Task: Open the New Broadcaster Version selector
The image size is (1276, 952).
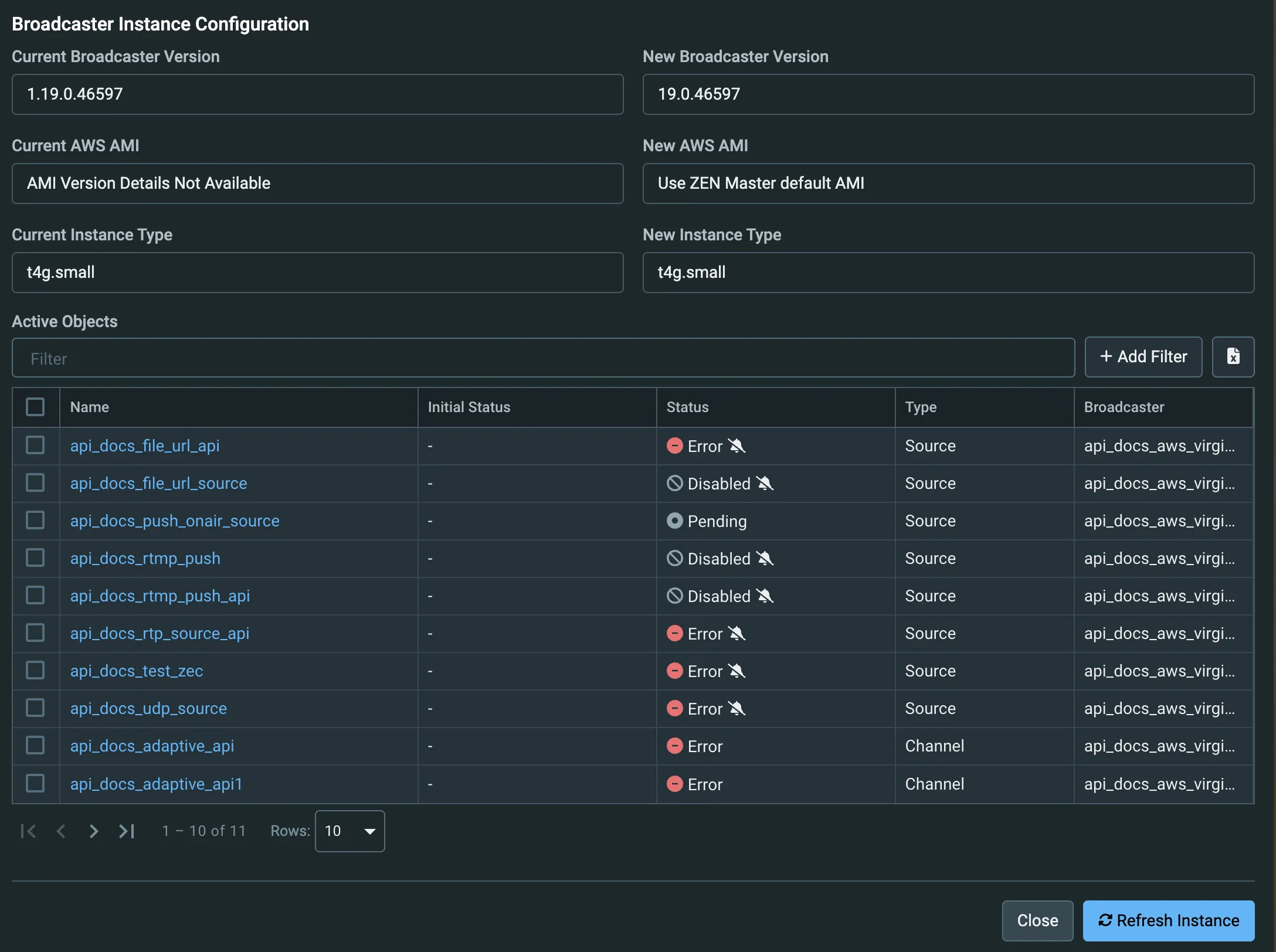Action: tap(948, 94)
